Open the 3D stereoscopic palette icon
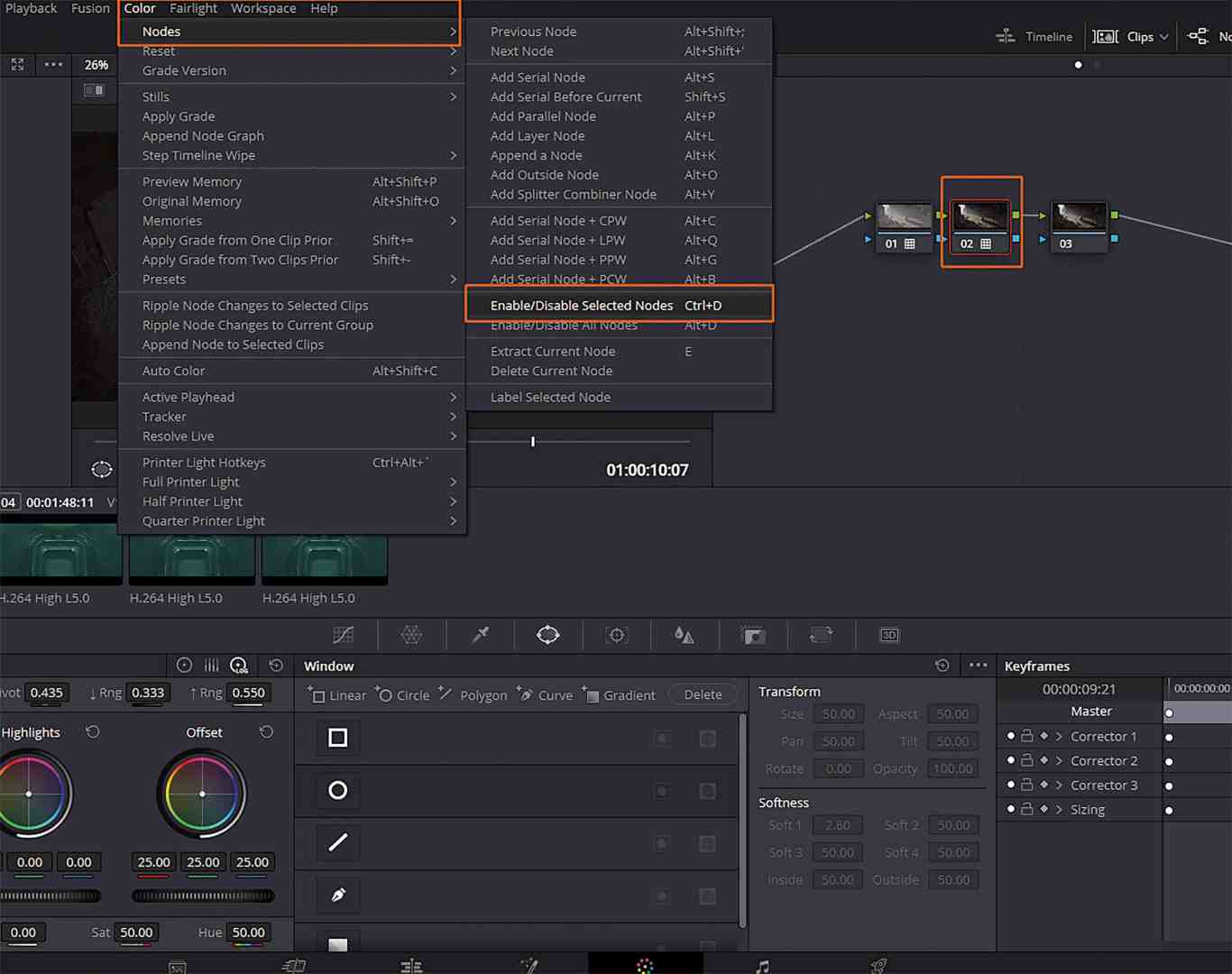 (x=889, y=635)
